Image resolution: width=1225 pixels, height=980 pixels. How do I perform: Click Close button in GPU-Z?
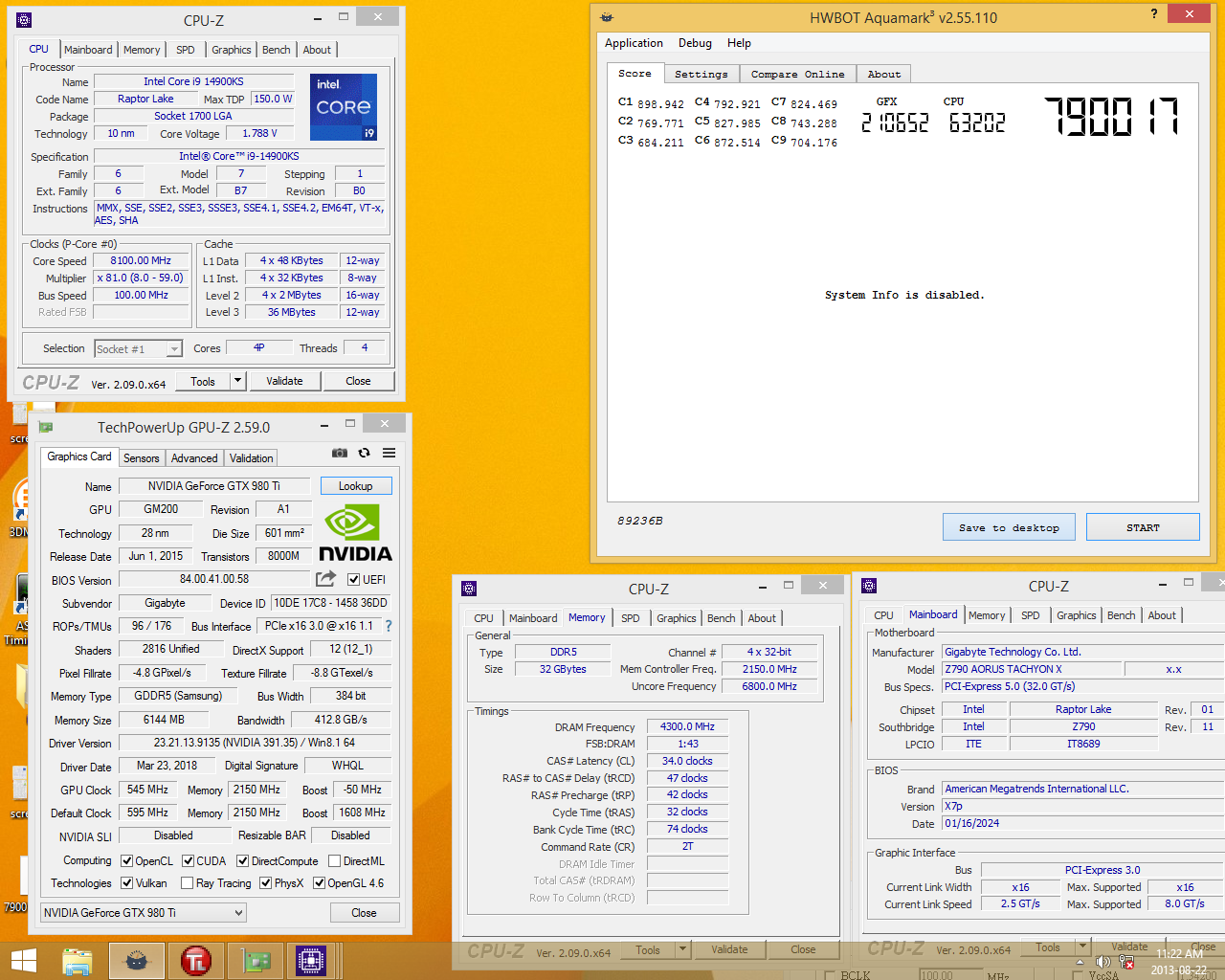(x=364, y=913)
